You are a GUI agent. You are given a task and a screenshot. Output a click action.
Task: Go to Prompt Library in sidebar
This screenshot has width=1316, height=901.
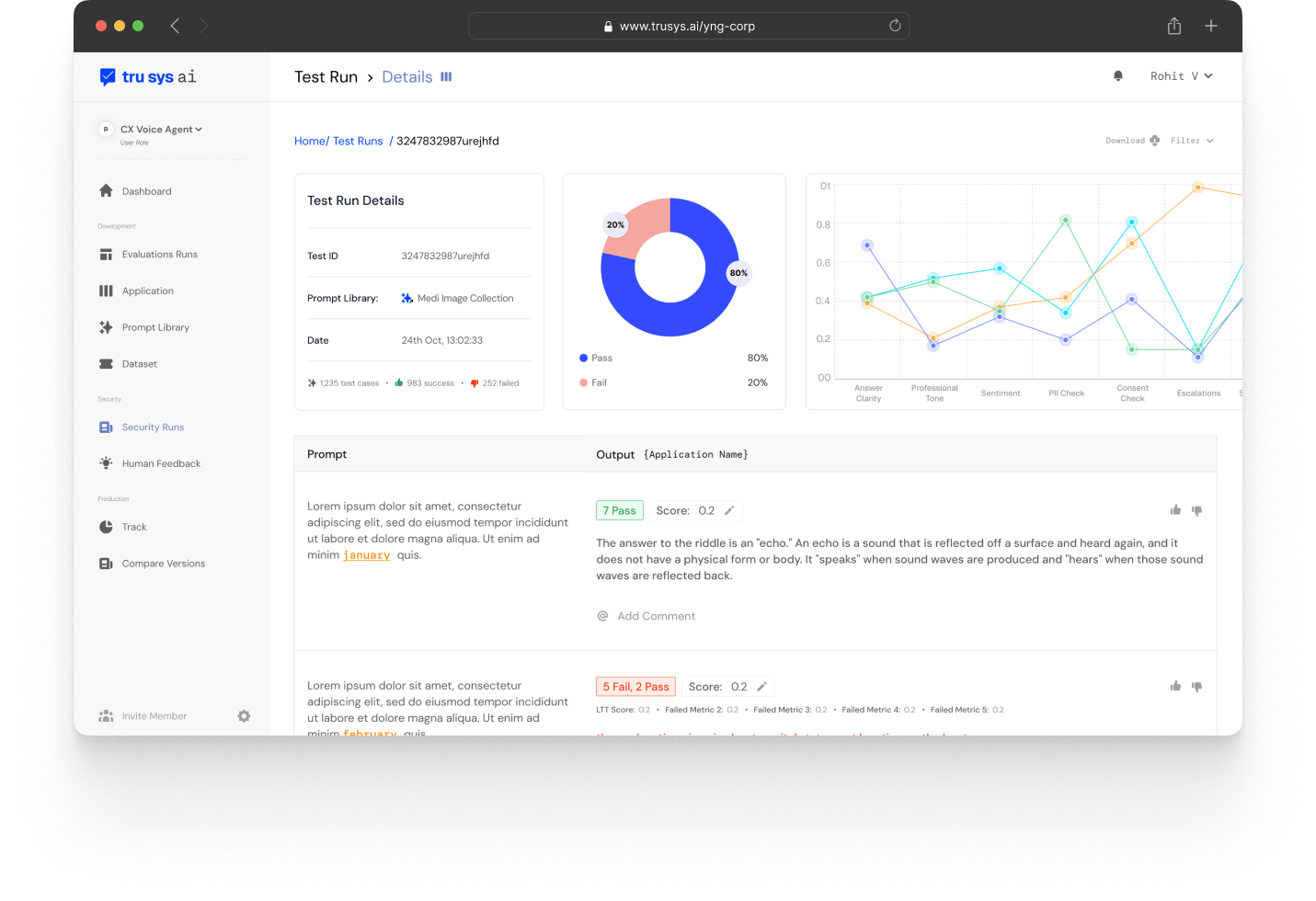pyautogui.click(x=155, y=327)
